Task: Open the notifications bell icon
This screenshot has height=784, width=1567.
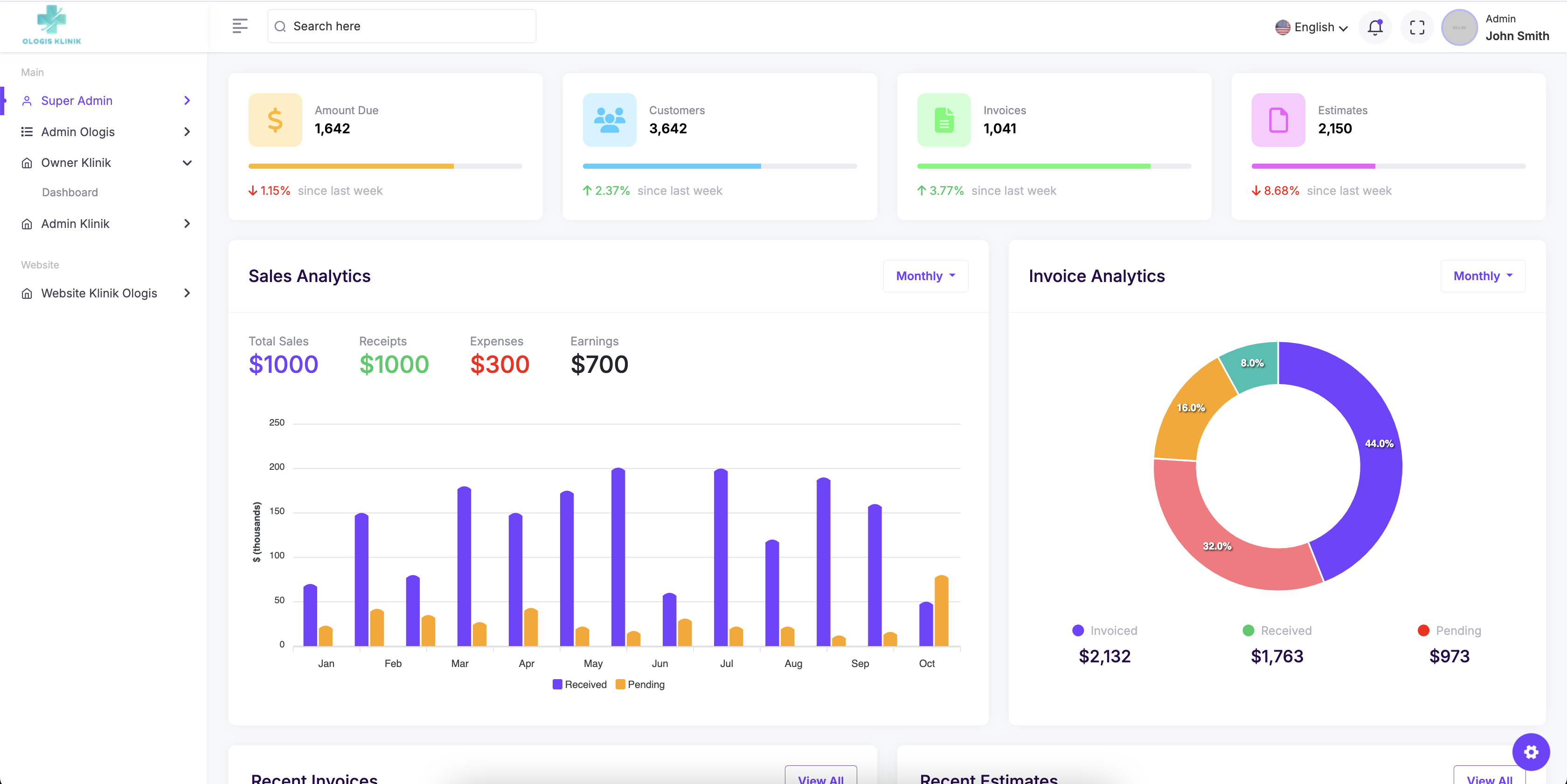Action: (1375, 27)
